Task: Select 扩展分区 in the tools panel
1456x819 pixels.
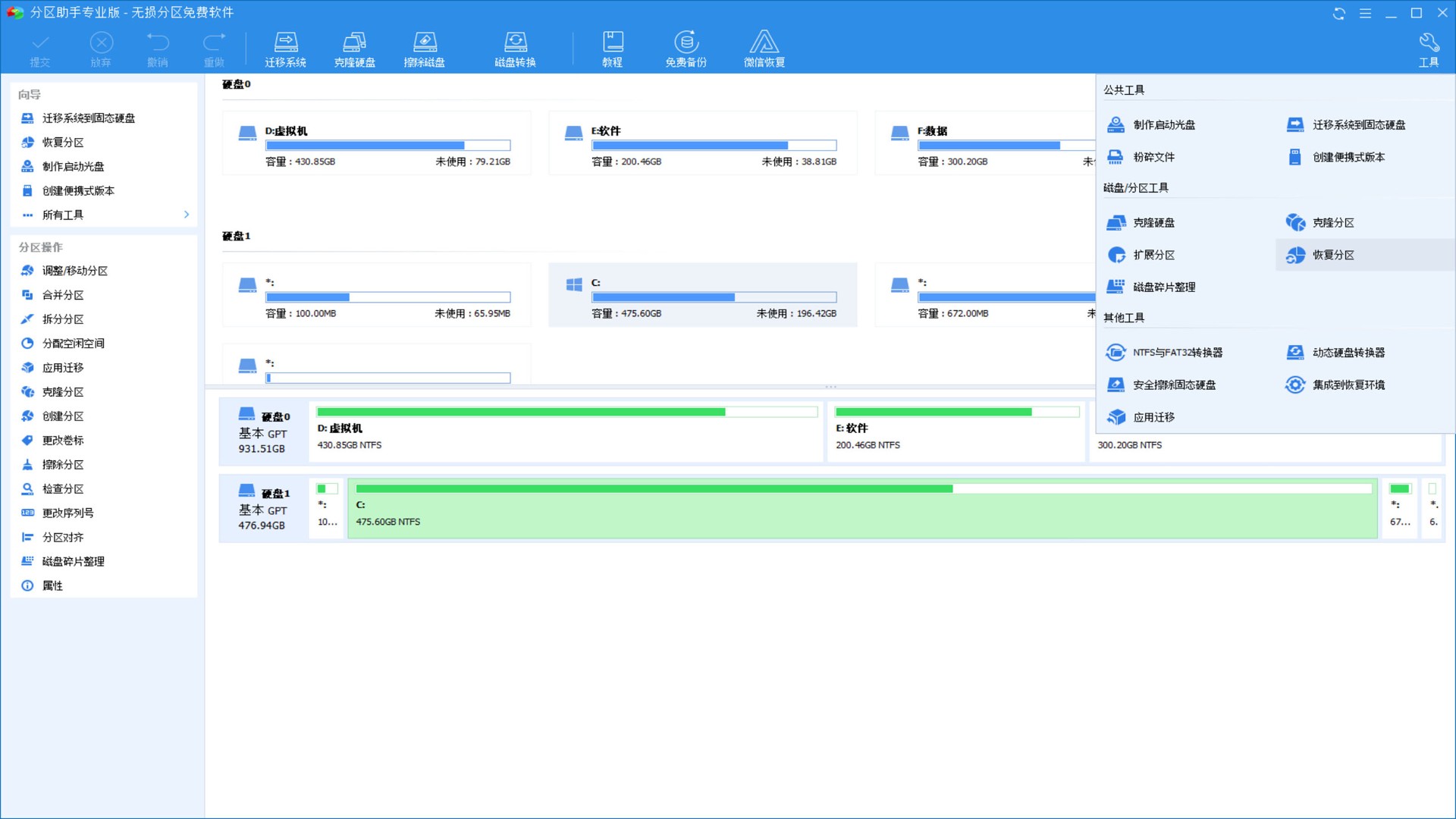Action: pos(1141,255)
